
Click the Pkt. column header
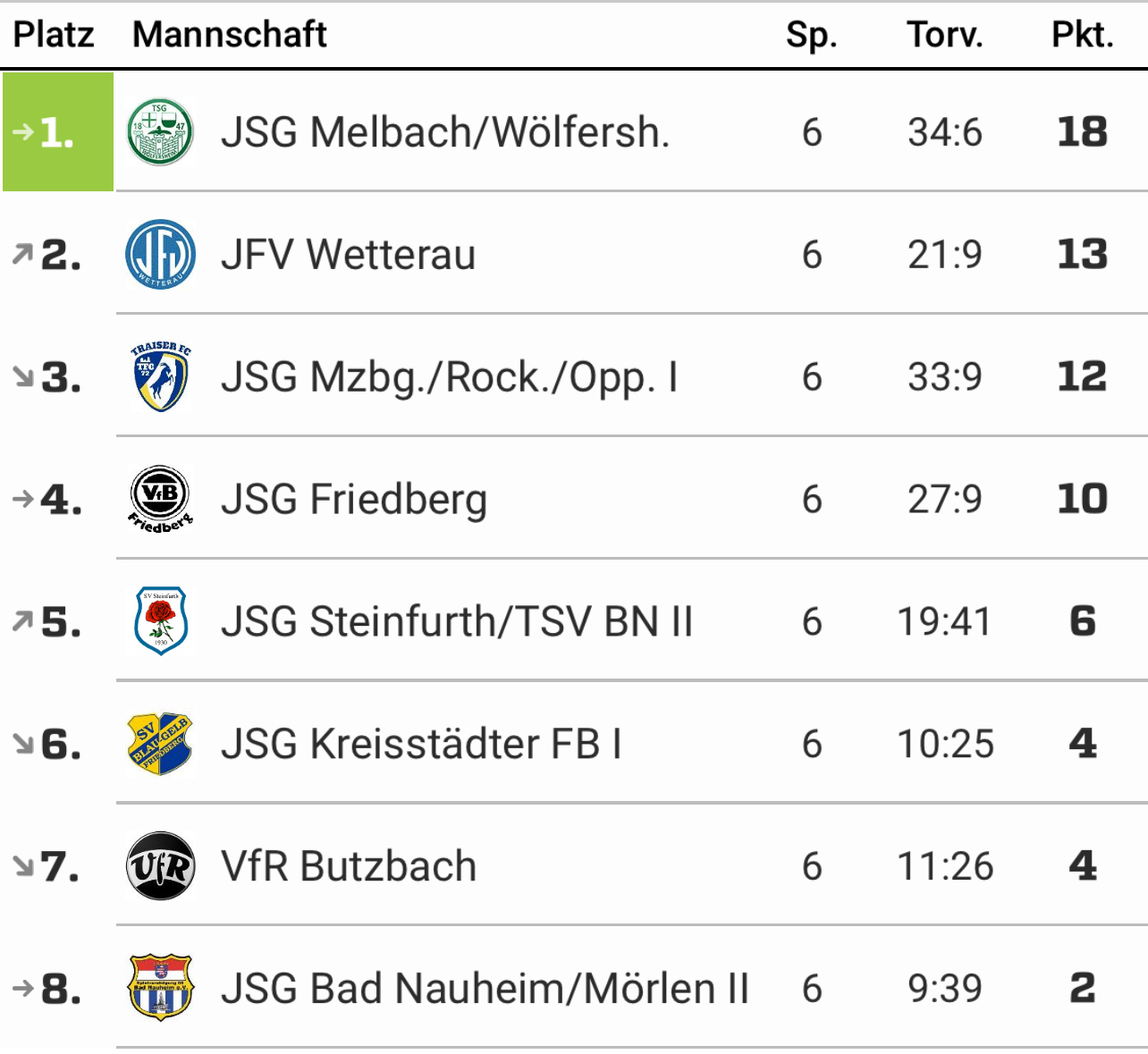click(1082, 34)
